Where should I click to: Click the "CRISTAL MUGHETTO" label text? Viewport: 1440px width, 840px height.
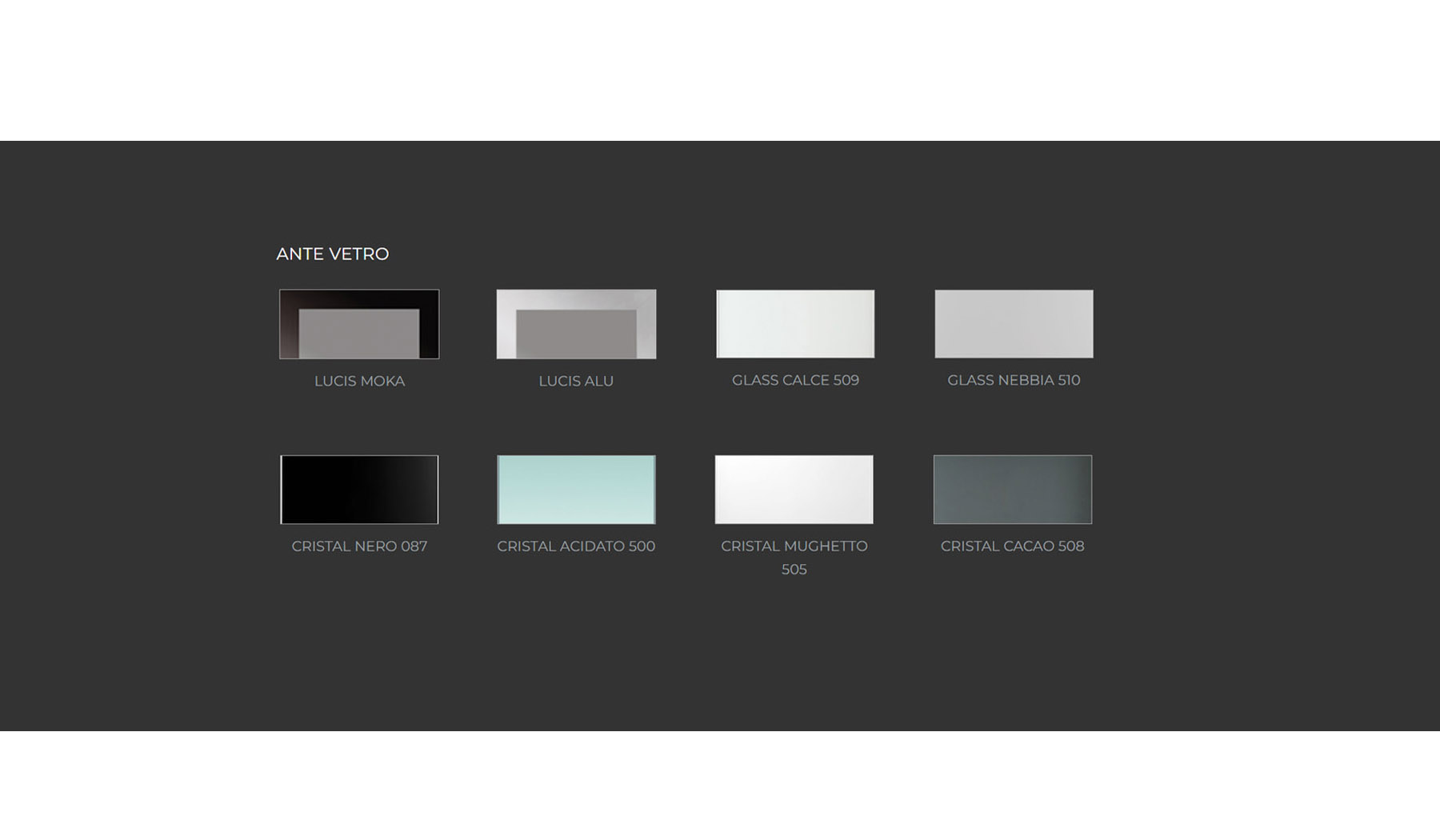[x=794, y=546]
